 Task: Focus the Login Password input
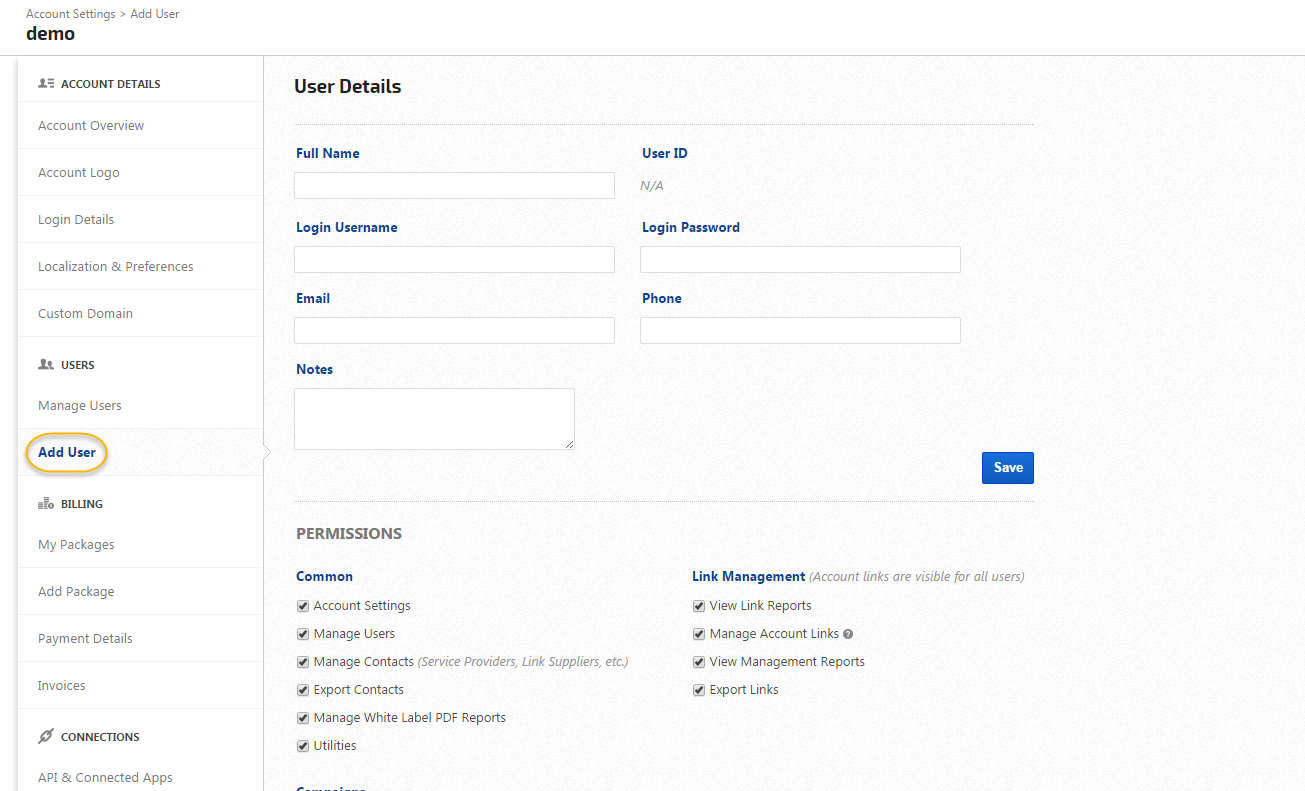click(x=800, y=260)
